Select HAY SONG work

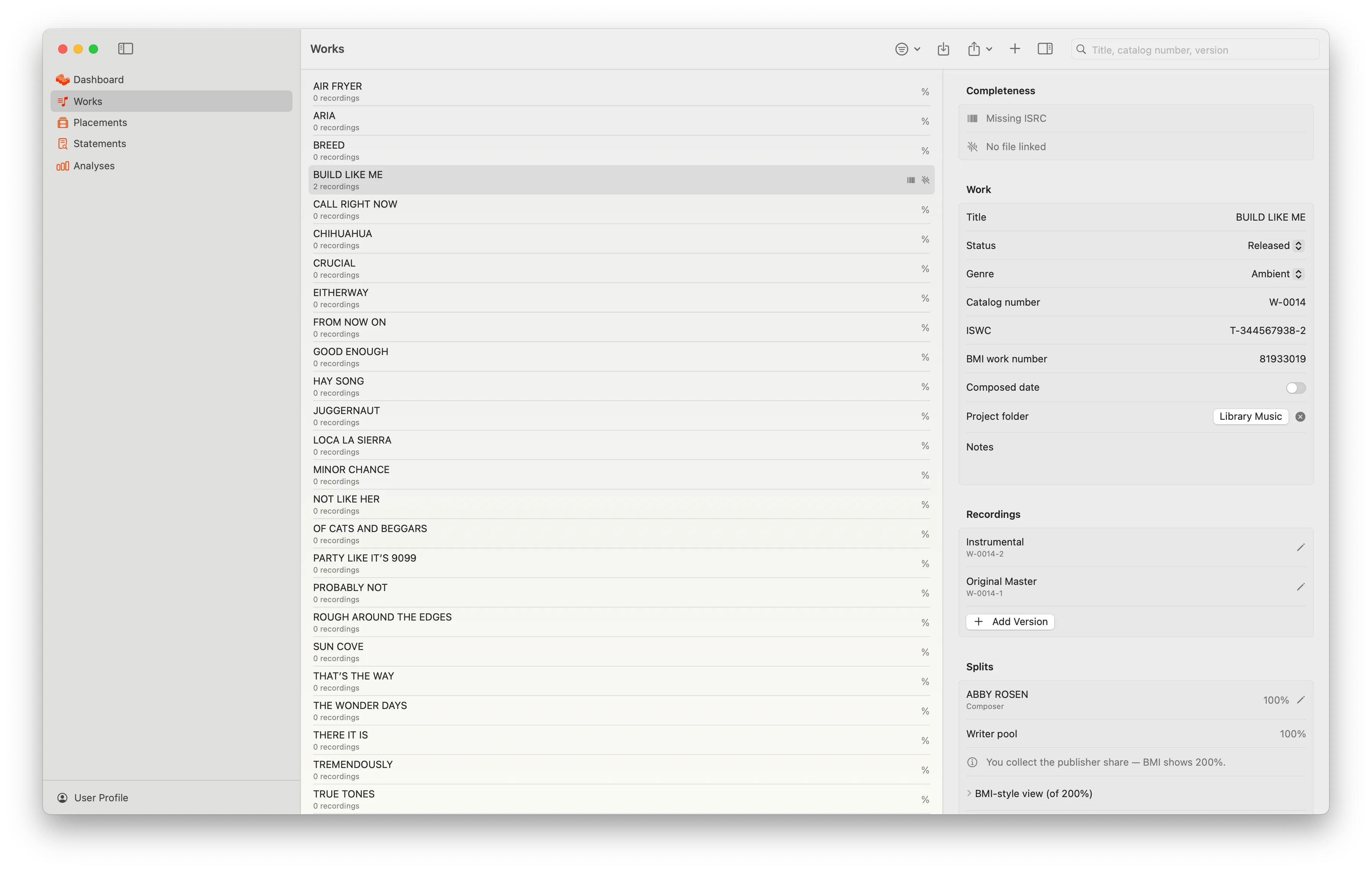click(x=621, y=386)
